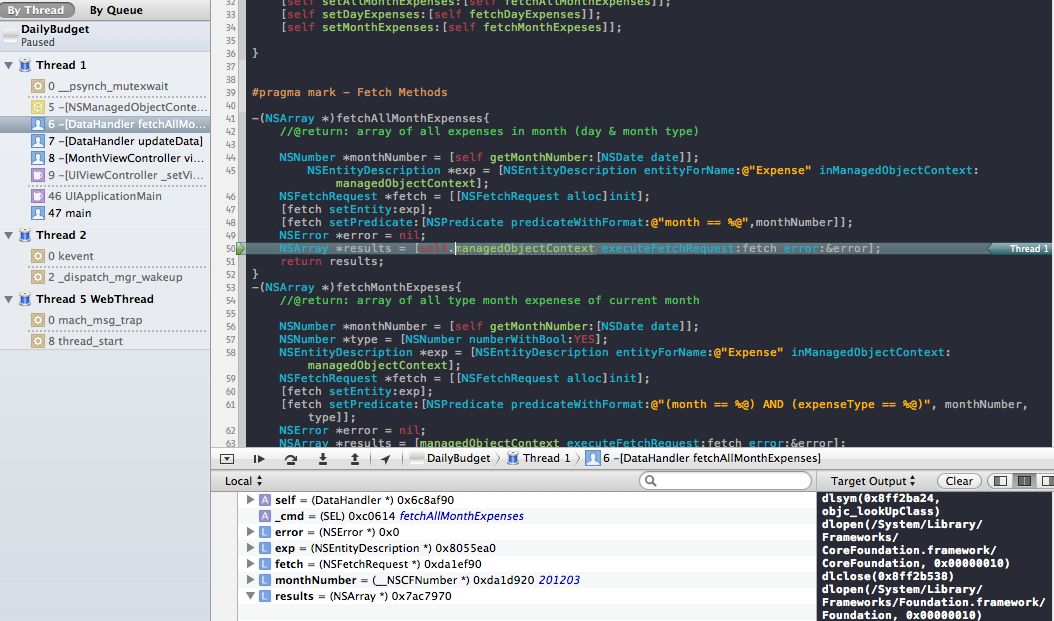Click the Step Out button

355,459
